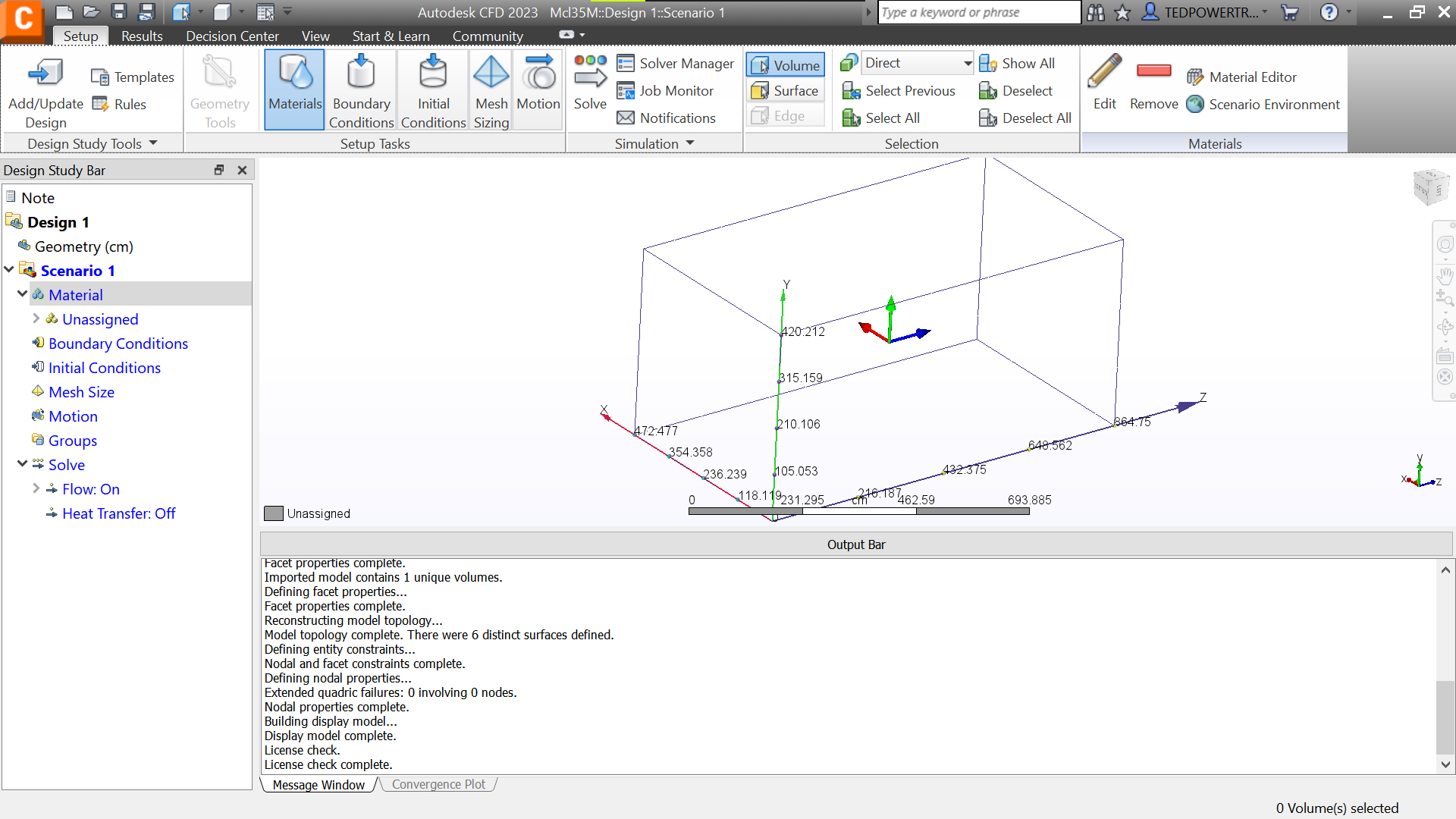Open the Decision Center menu
Viewport: 1456px width, 819px height.
(x=232, y=36)
